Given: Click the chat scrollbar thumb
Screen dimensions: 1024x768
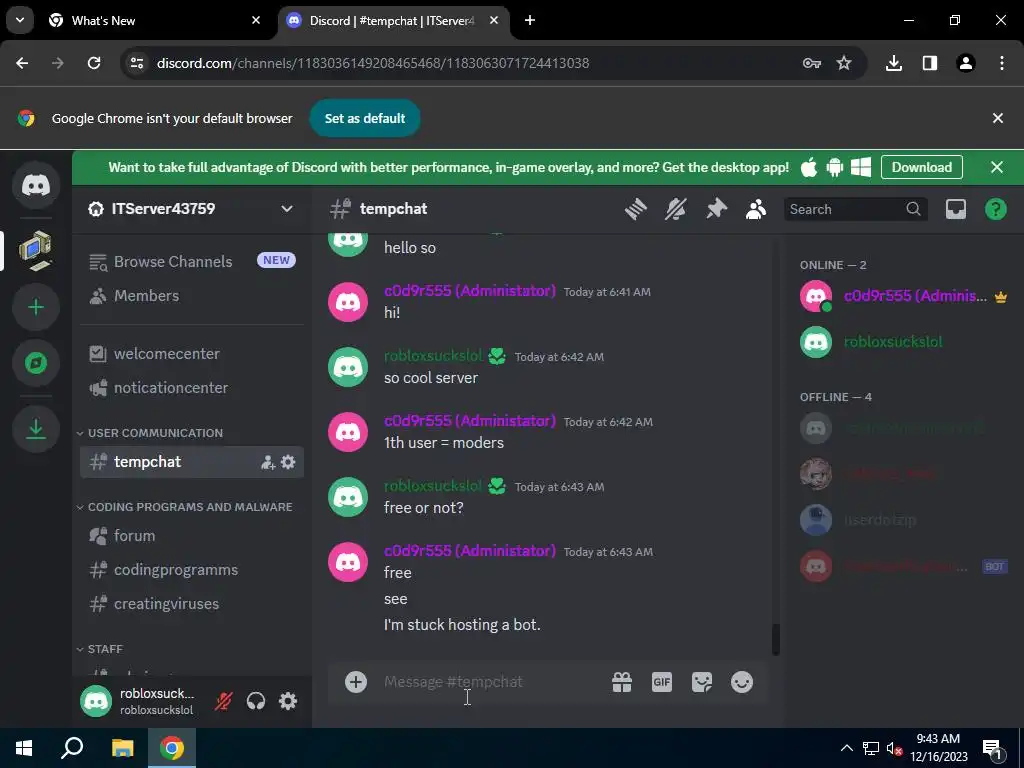Looking at the screenshot, I should [x=776, y=639].
